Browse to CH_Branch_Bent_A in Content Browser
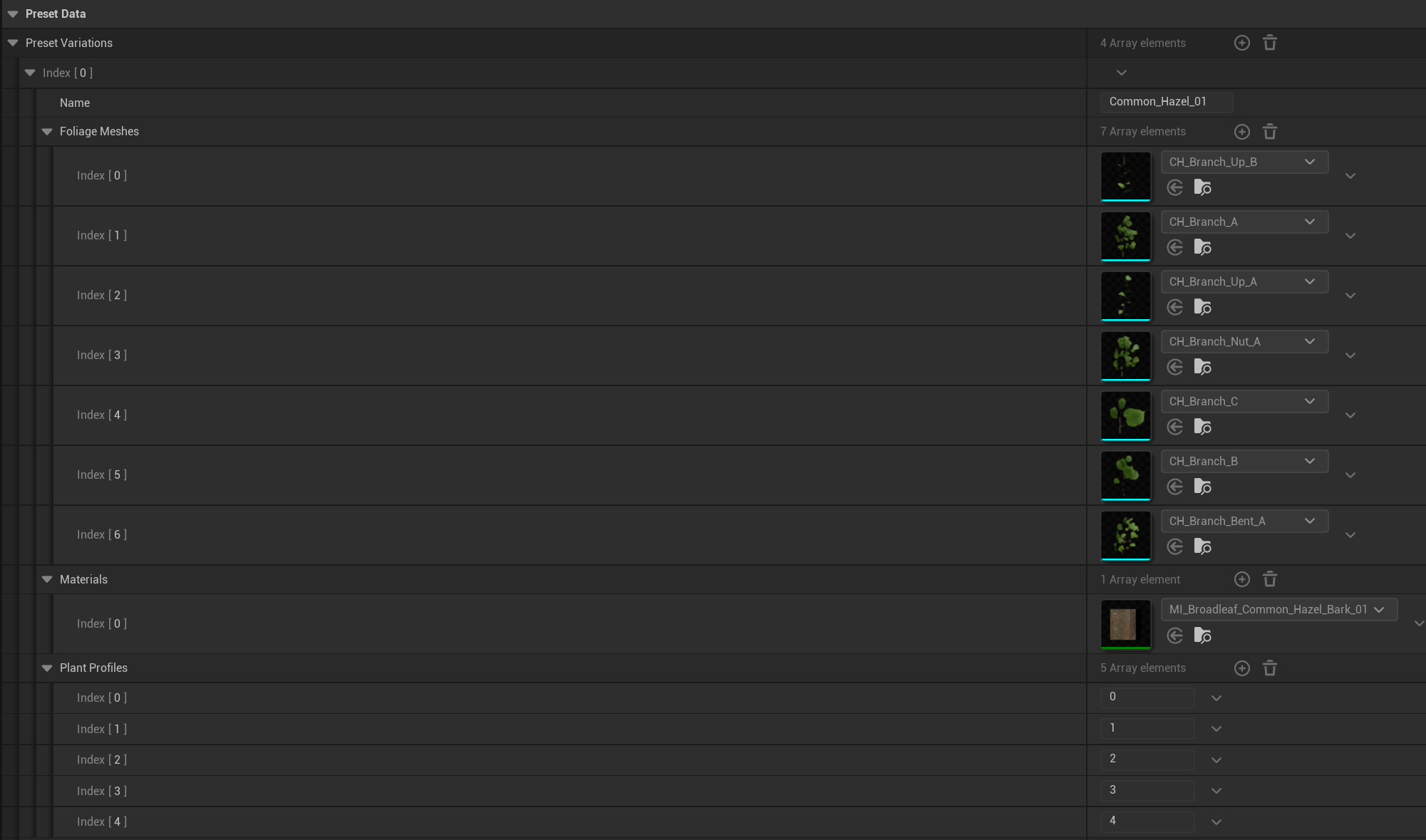Screen dimensions: 1426x840 pos(1202,546)
